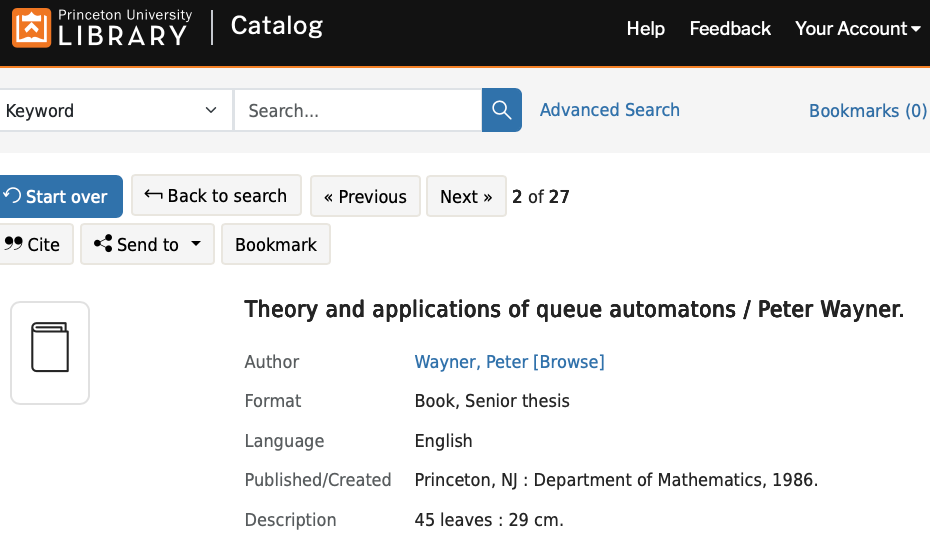Viewport: 930px width, 548px height.
Task: Click the Princeton University Library logo
Action: point(102,28)
